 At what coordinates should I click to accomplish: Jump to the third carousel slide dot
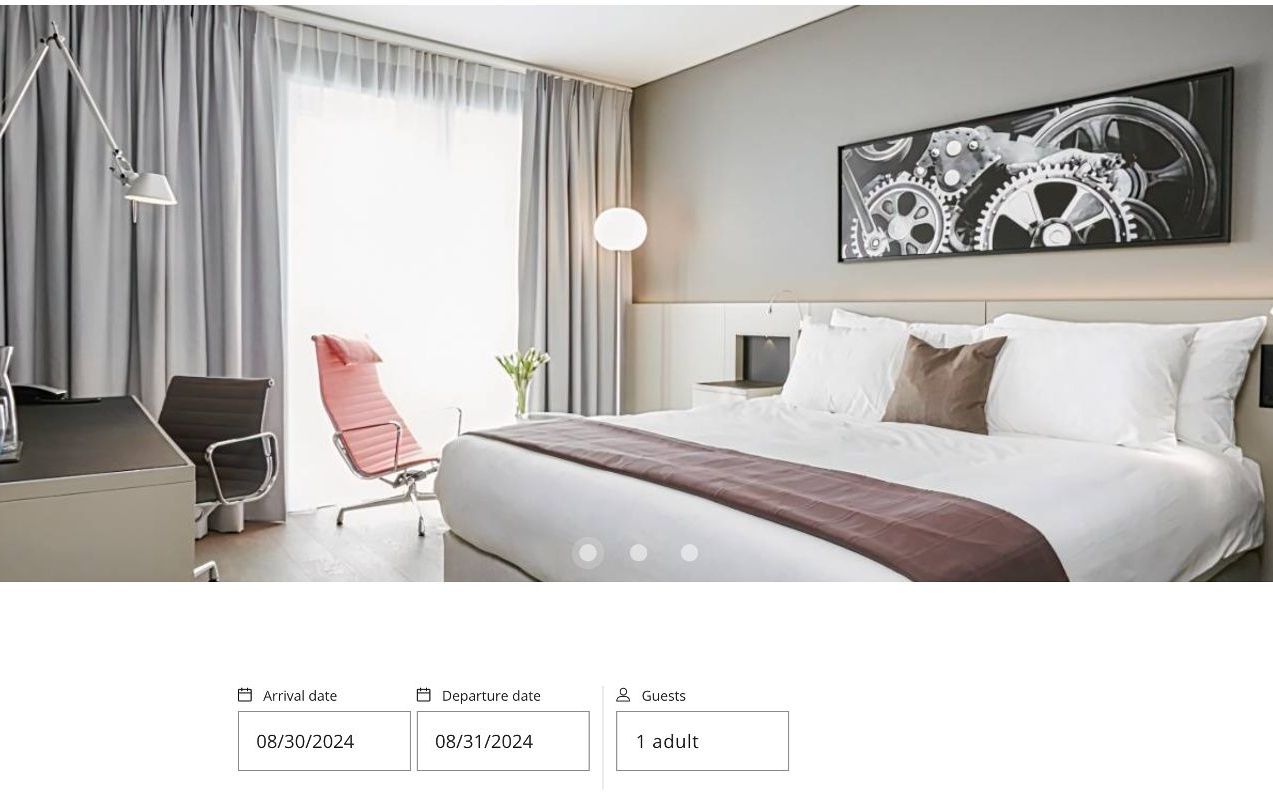tap(689, 553)
